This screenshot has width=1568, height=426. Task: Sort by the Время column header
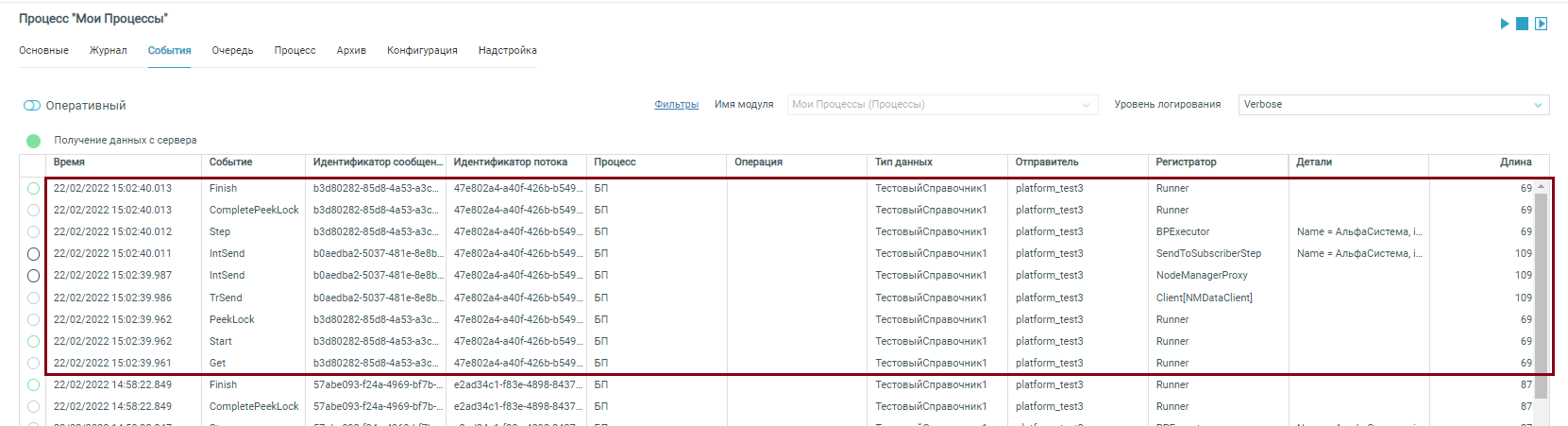(69, 162)
